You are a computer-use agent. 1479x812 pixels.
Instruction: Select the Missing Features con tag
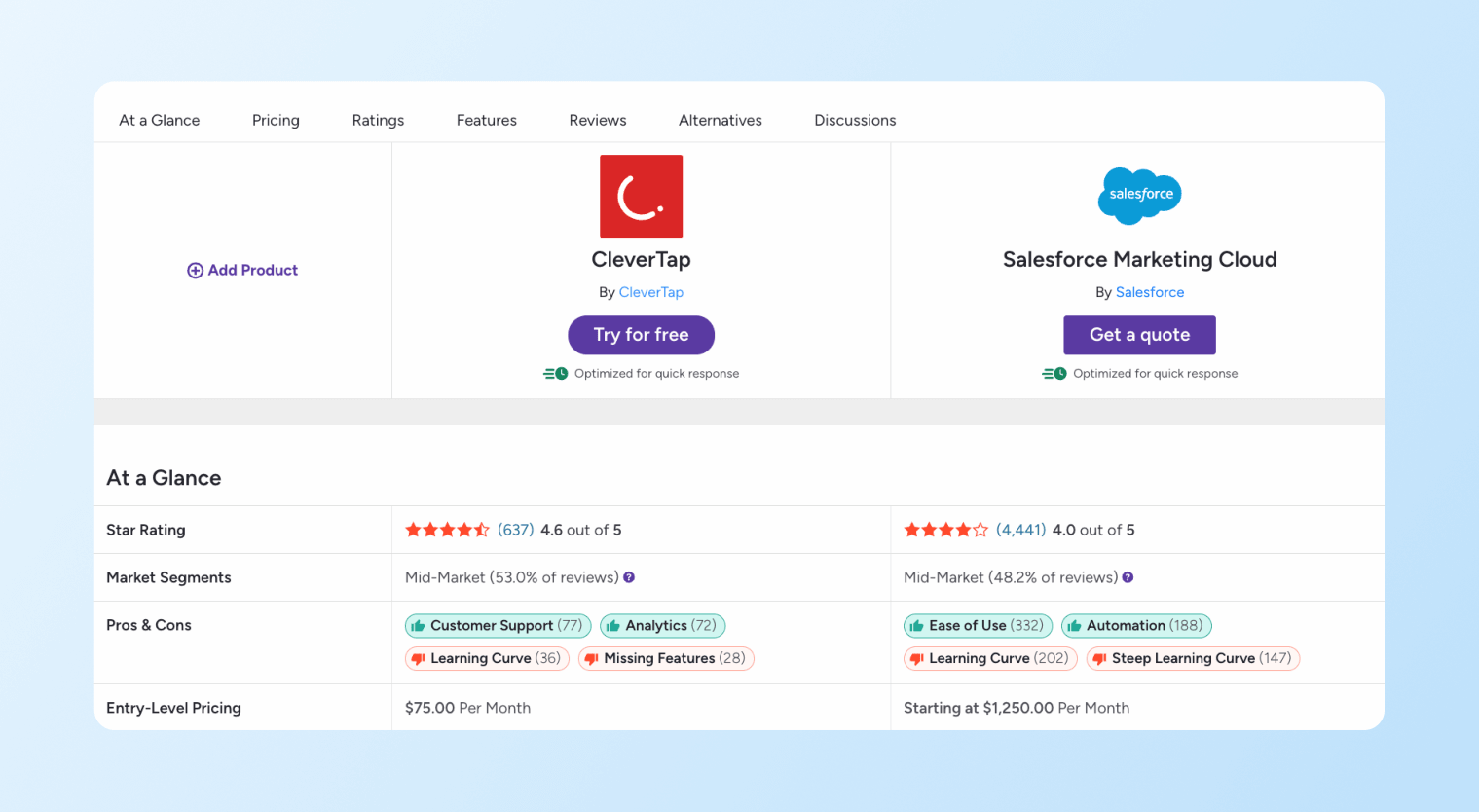(666, 659)
